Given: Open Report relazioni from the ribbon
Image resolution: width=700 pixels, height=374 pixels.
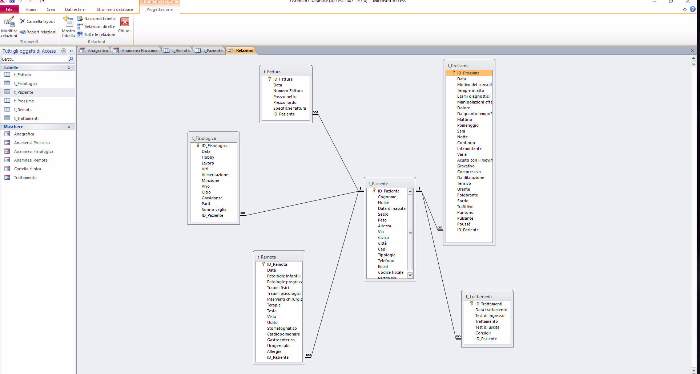Looking at the screenshot, I should [38, 32].
